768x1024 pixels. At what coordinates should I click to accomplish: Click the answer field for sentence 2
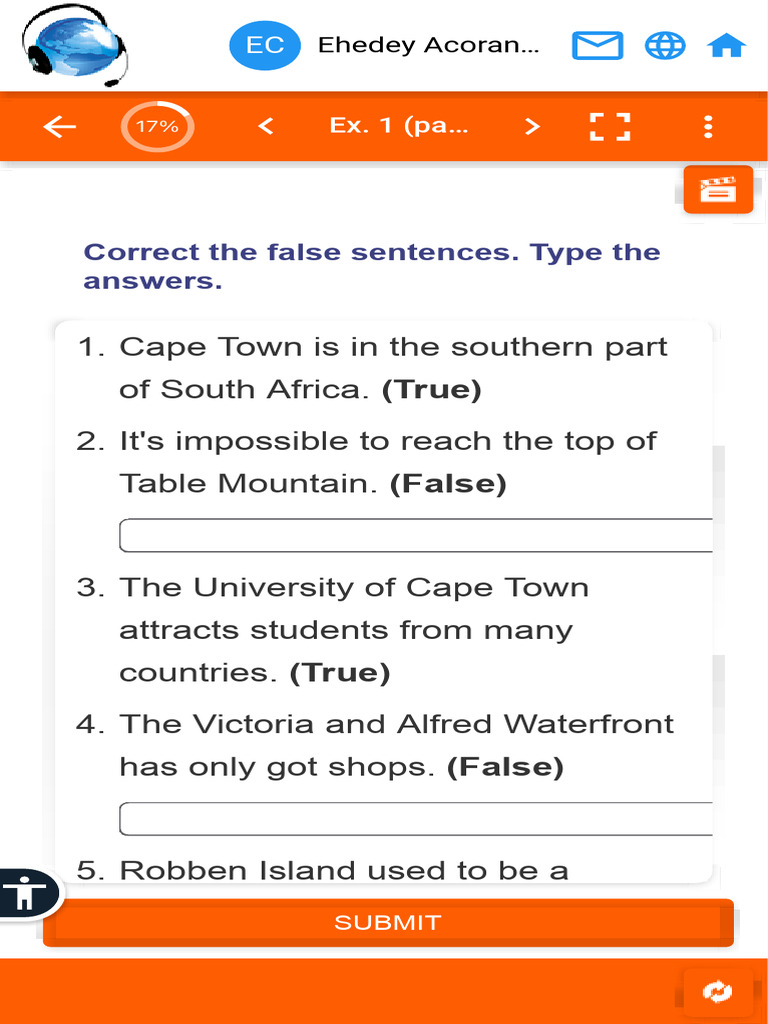pos(416,536)
